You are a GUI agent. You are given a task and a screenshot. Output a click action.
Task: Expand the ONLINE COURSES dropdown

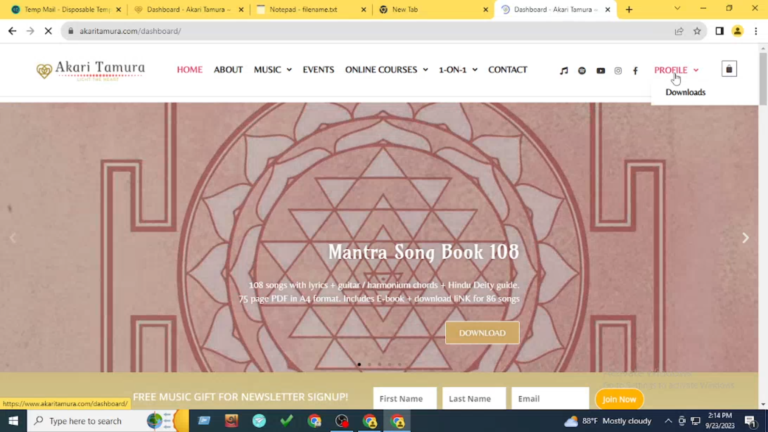point(386,70)
